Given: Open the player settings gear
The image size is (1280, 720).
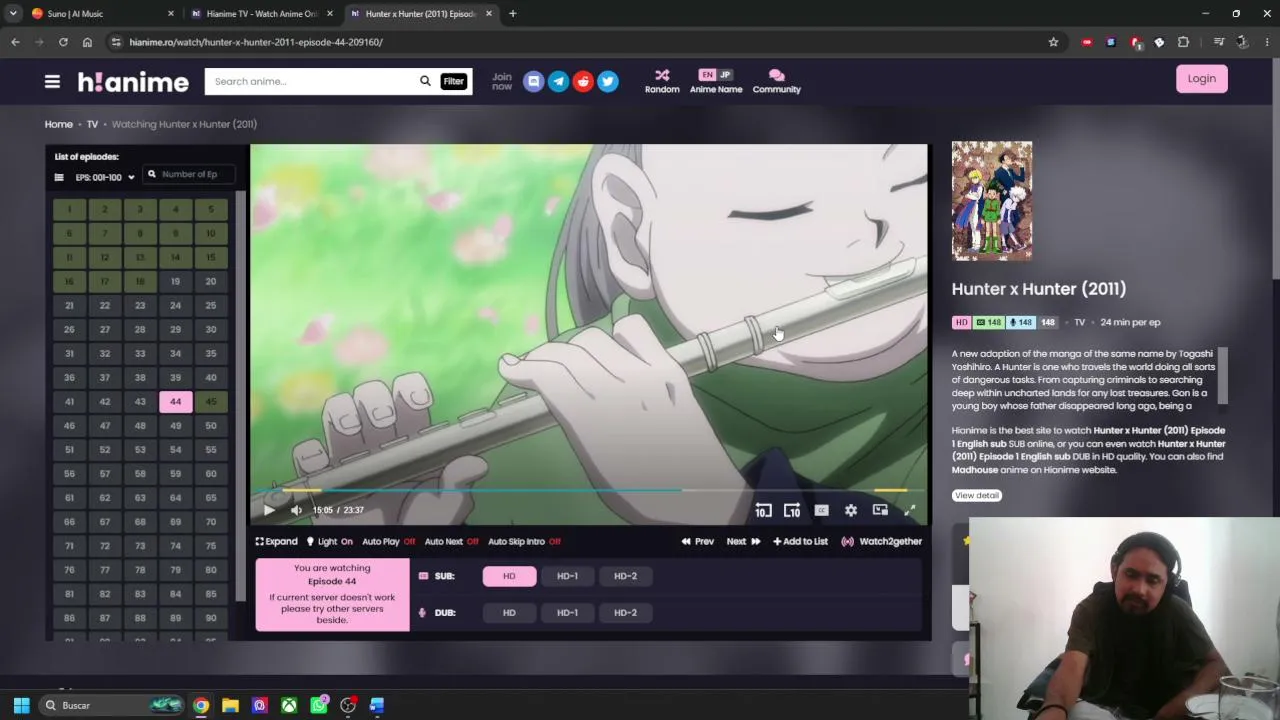Looking at the screenshot, I should 851,510.
